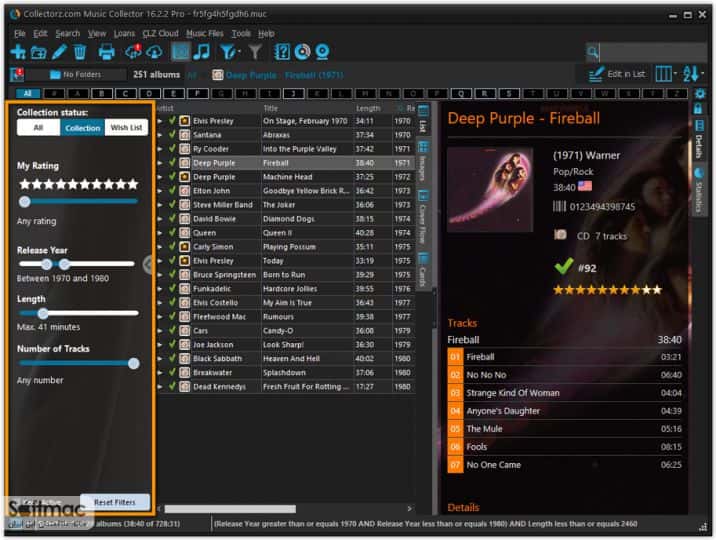Toggle collection checkmark for David Bowie

click(172, 219)
